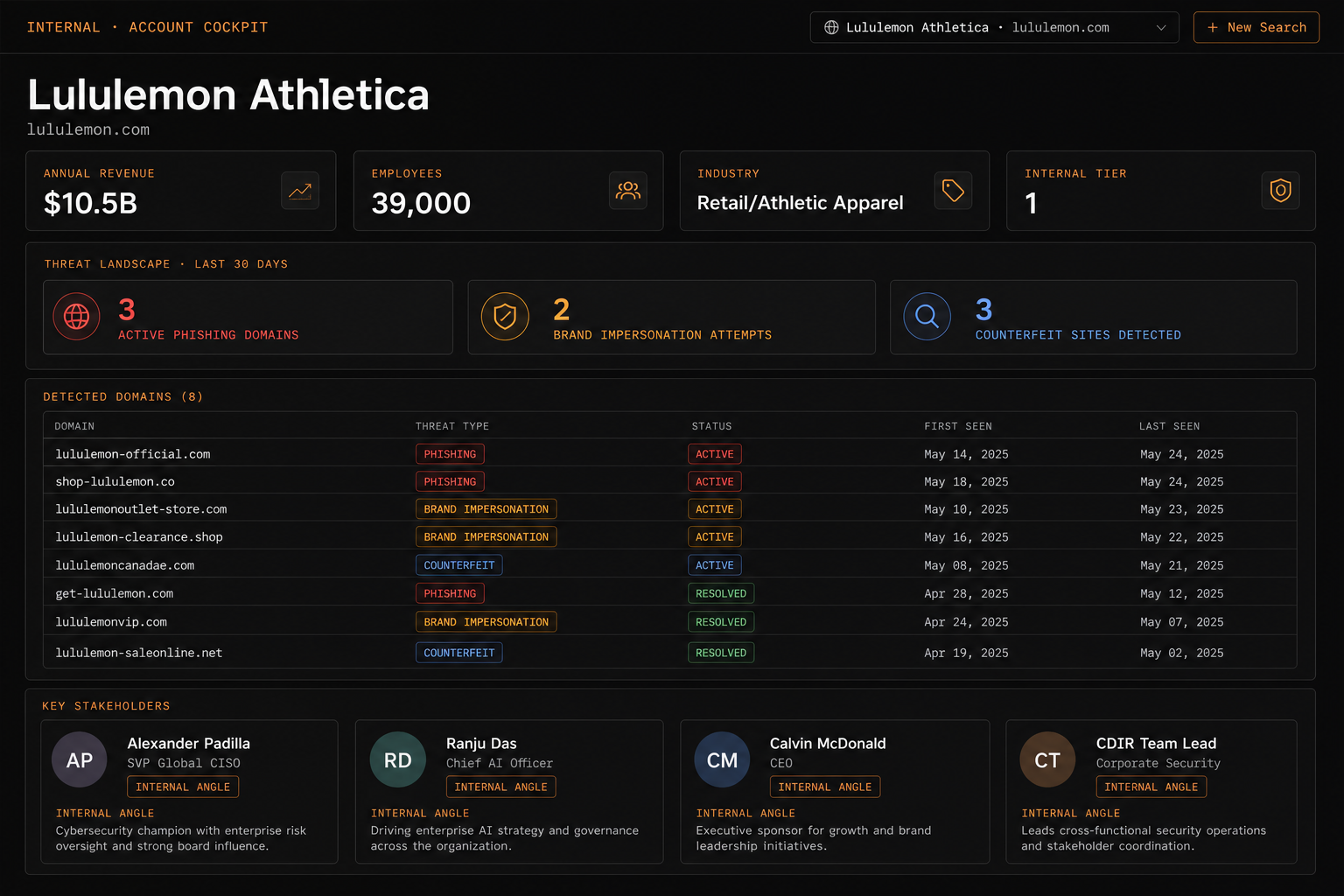Viewport: 1344px width, 896px height.
Task: Select domain lululemon-clearance.shop
Action: coord(139,537)
